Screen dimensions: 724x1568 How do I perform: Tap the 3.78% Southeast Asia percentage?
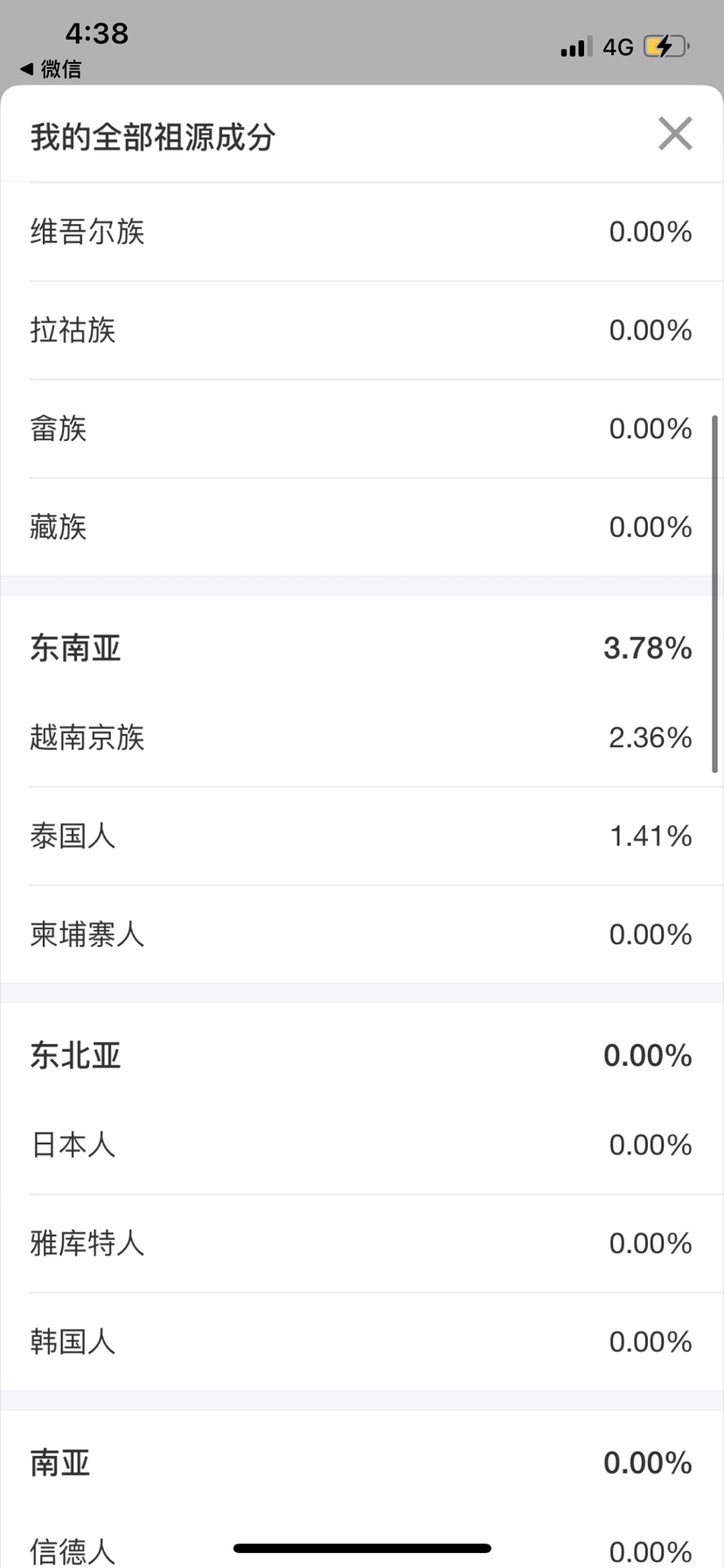click(x=648, y=648)
